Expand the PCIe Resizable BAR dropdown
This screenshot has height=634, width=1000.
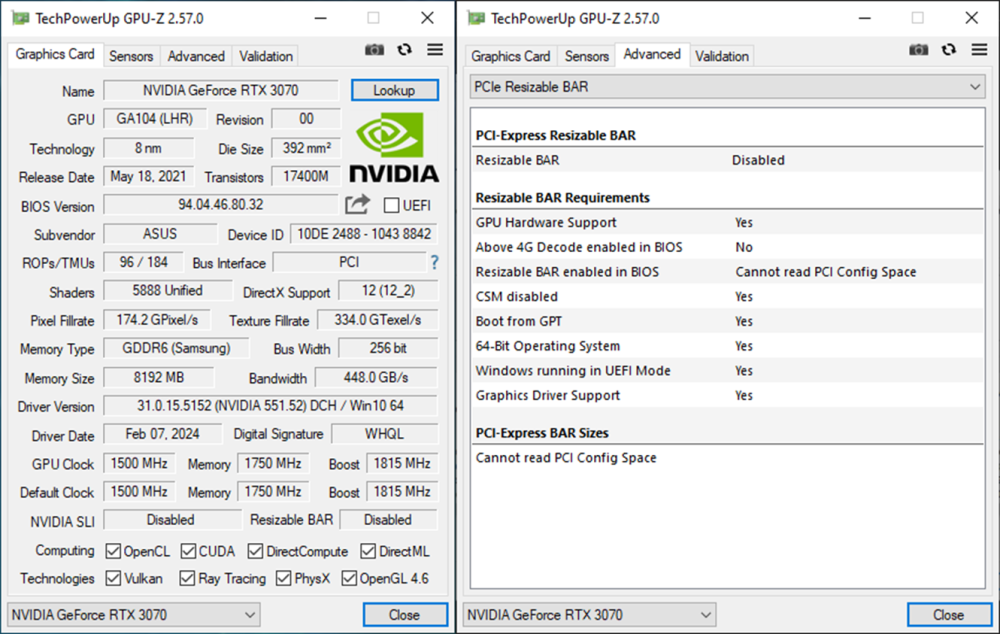(x=728, y=87)
